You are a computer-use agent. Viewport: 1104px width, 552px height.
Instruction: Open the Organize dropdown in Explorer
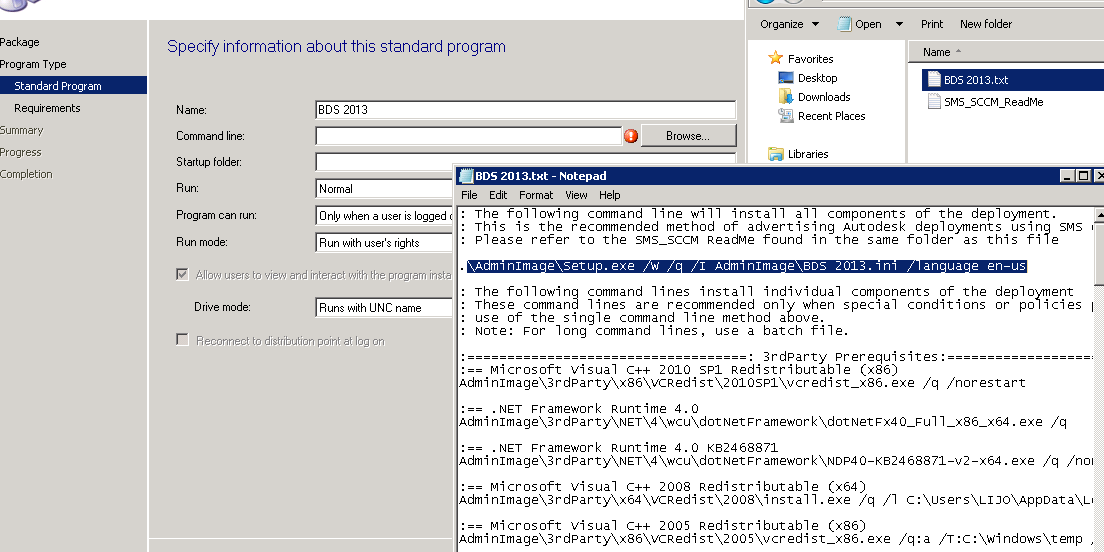[789, 24]
